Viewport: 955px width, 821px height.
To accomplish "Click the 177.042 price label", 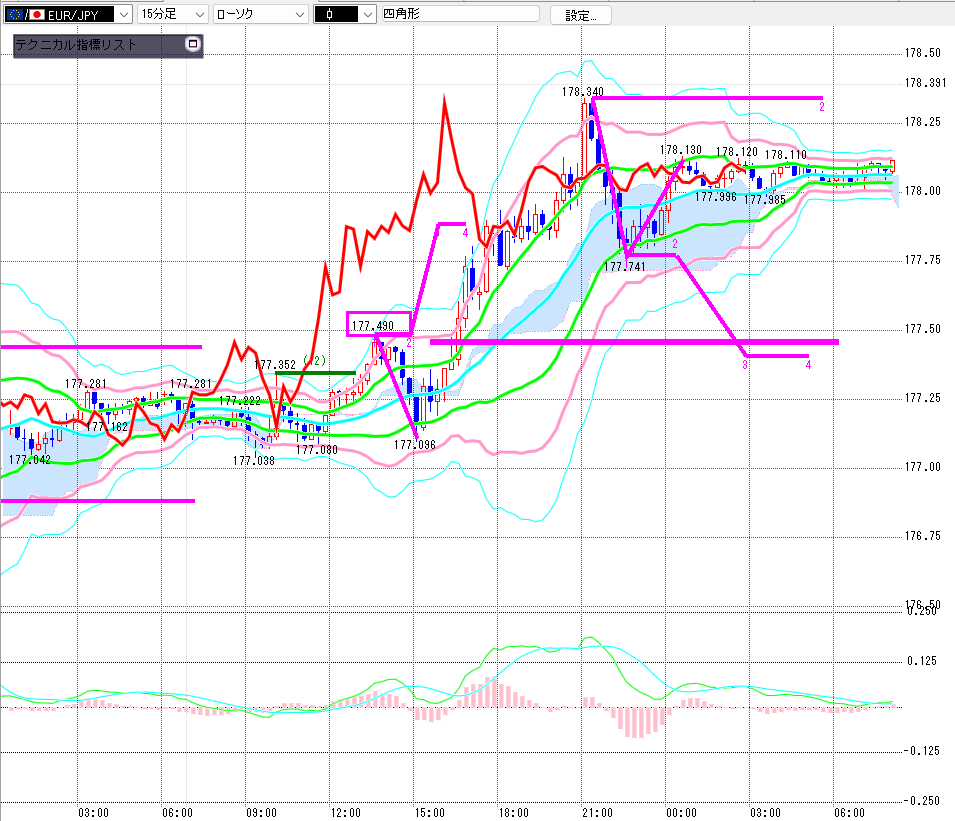I will [x=30, y=460].
